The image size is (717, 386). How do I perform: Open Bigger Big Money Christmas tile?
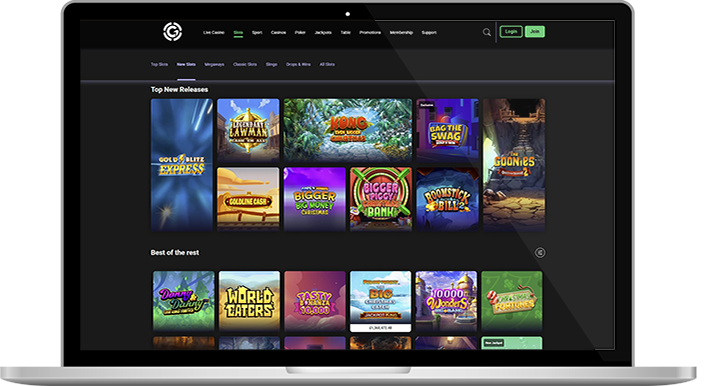tap(315, 199)
